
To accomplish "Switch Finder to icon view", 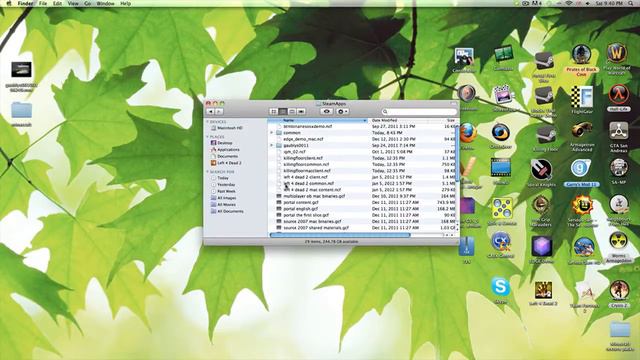I will (x=274, y=111).
